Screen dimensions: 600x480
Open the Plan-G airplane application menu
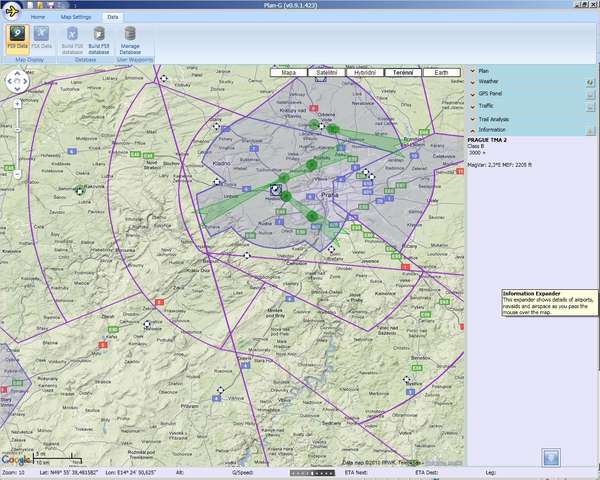click(12, 11)
